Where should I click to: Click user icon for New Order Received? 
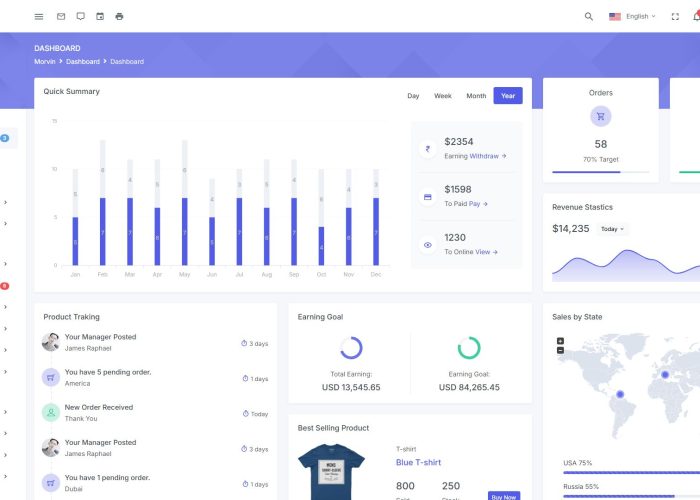tap(51, 412)
